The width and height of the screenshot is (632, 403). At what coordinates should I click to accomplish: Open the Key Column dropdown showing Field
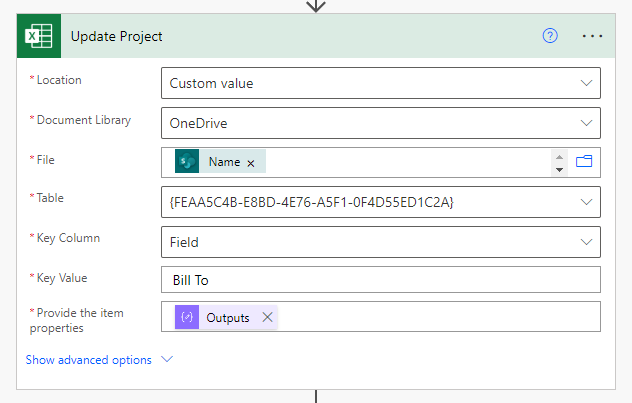coord(380,242)
